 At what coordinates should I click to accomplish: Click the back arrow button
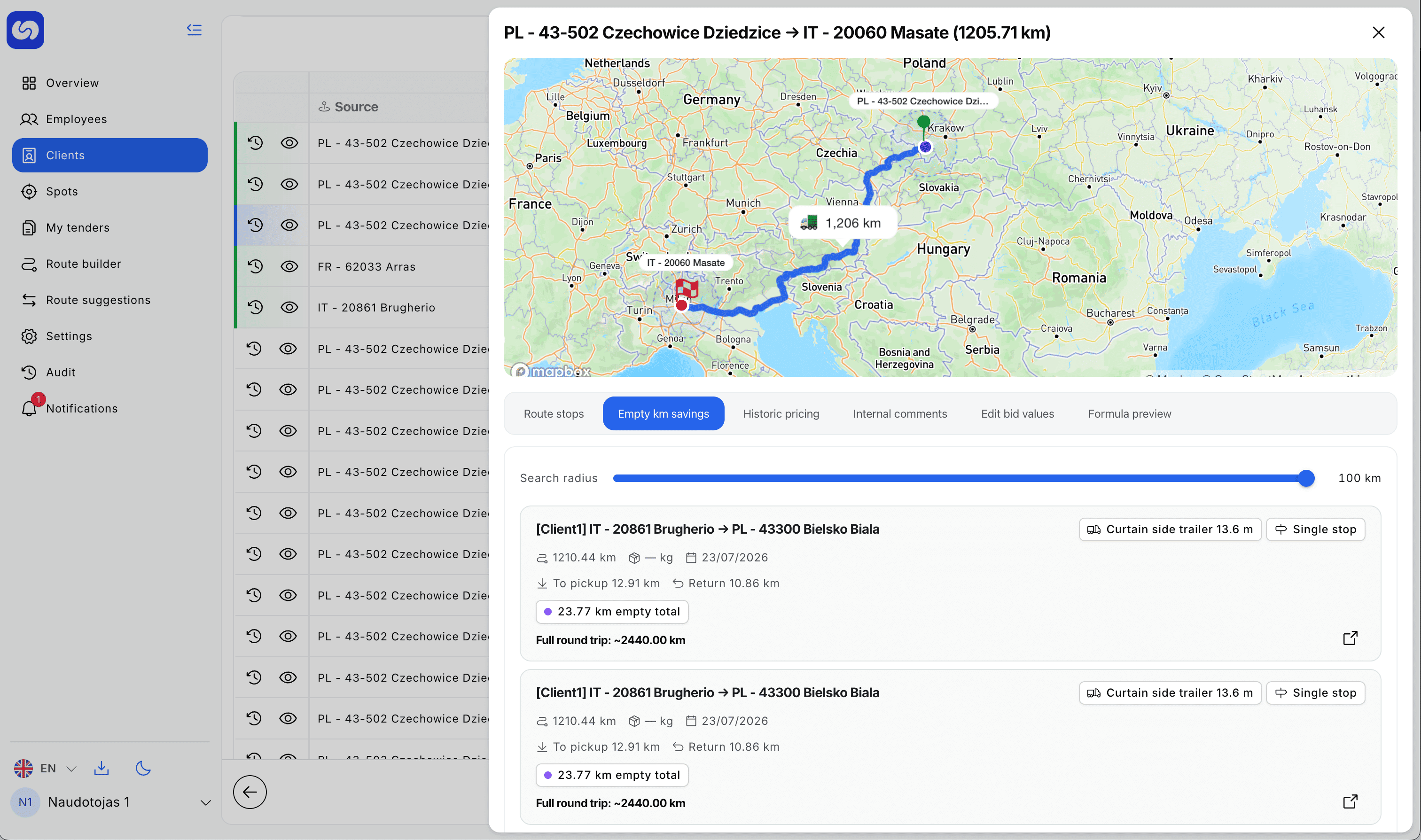pyautogui.click(x=250, y=792)
